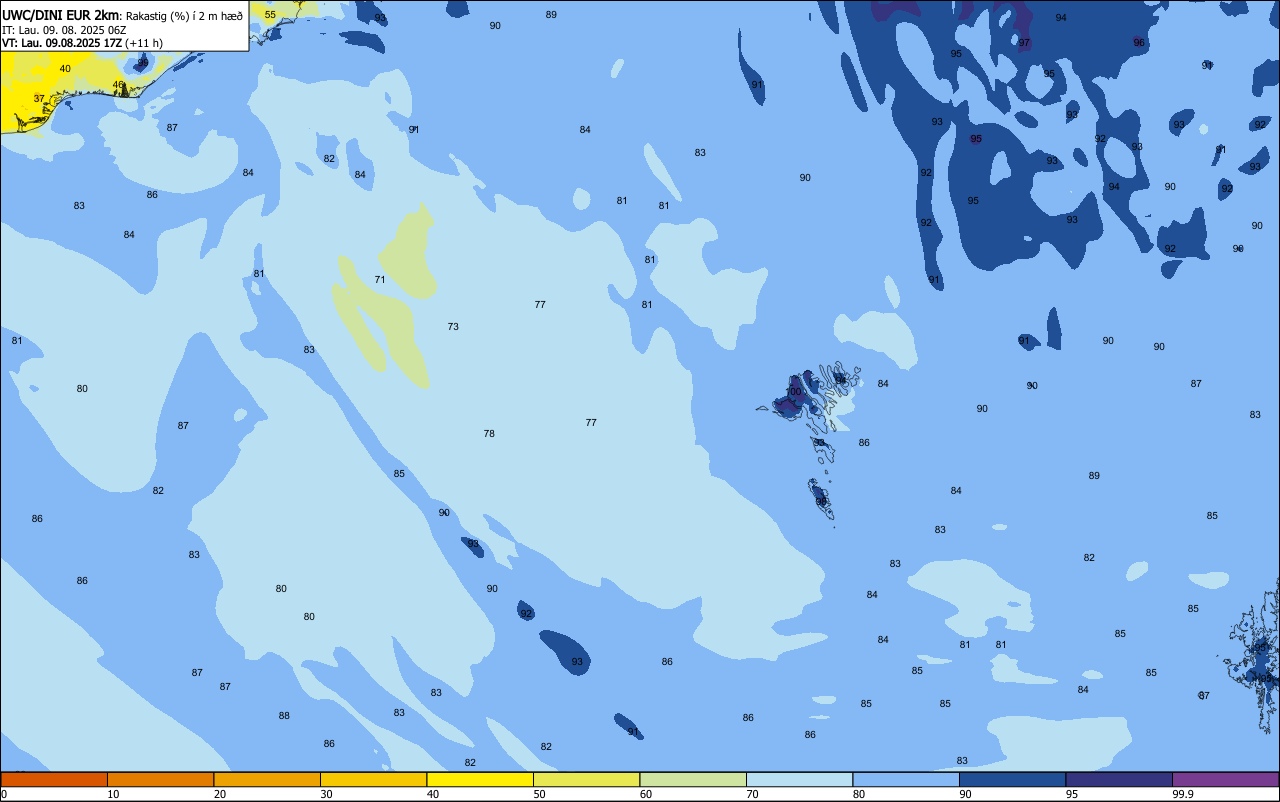
Task: Click the 0–10 dark red legend swatch
Action: point(54,779)
